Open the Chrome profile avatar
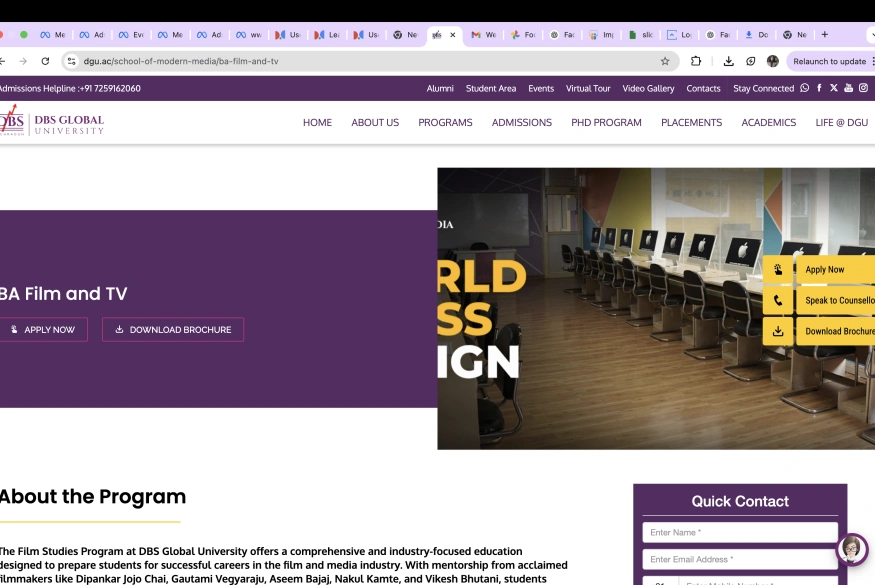Screen dimensions: 875x585 coord(772,61)
